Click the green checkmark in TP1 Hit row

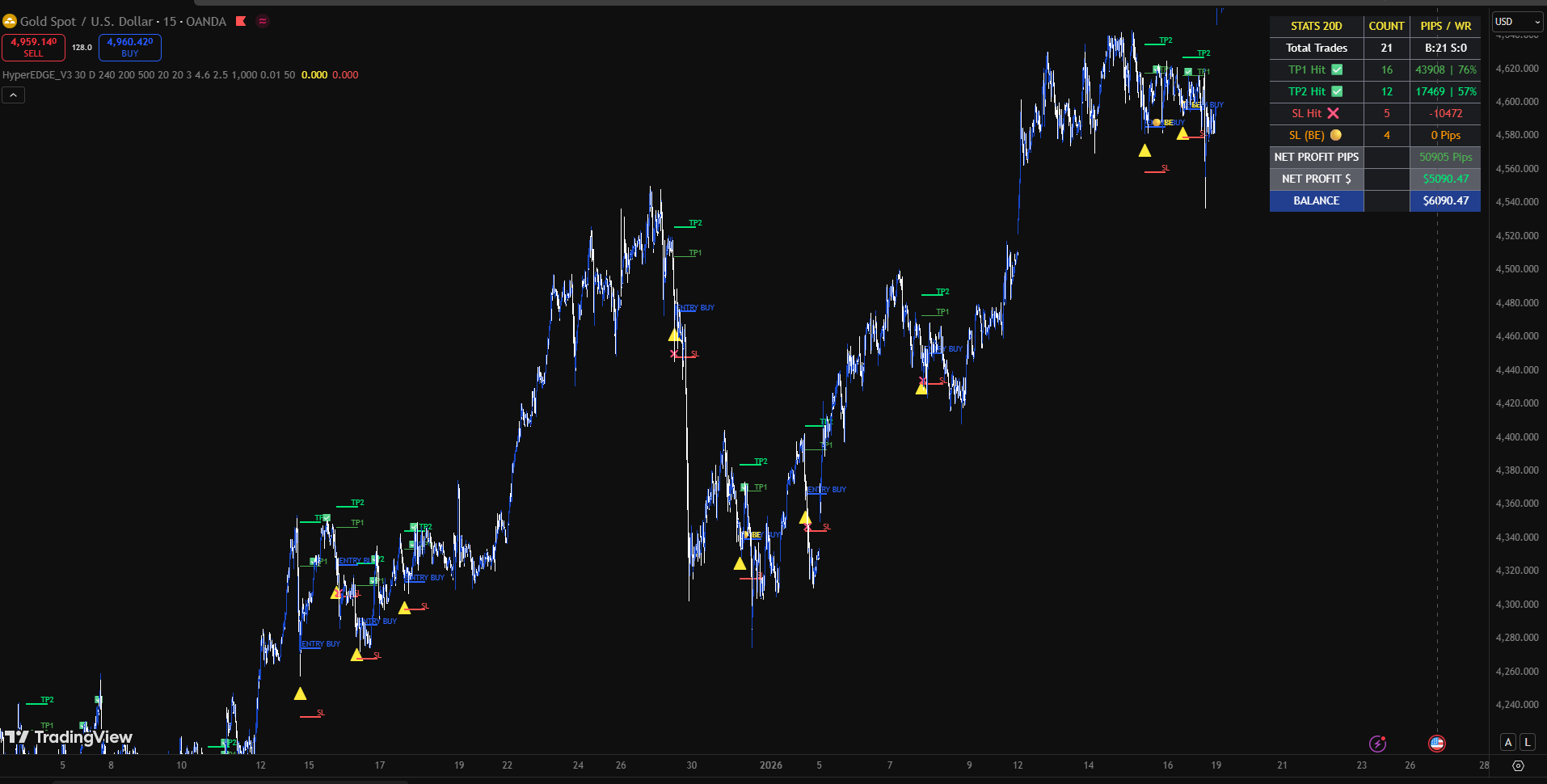click(1337, 70)
